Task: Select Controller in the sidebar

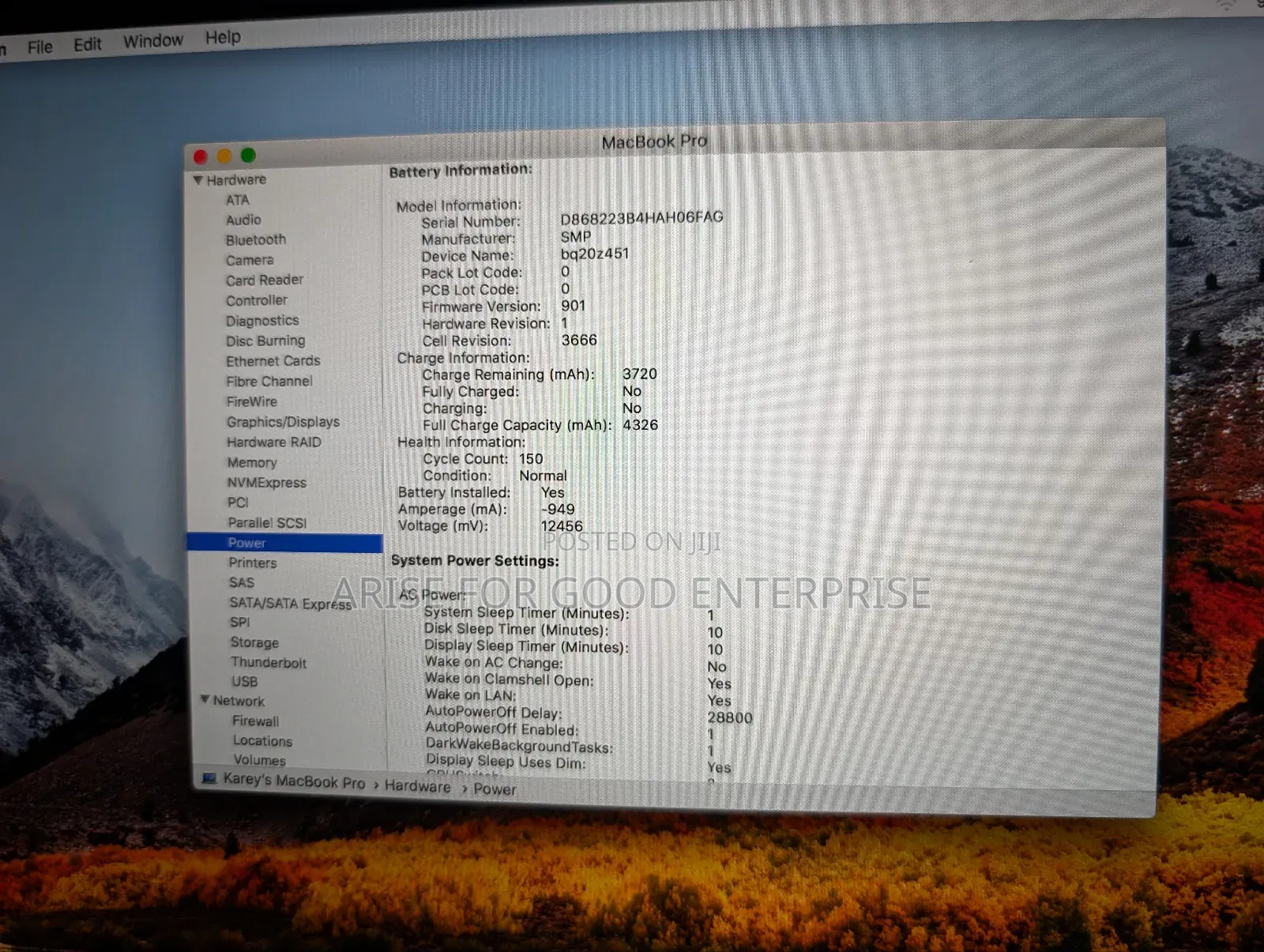Action: (257, 300)
